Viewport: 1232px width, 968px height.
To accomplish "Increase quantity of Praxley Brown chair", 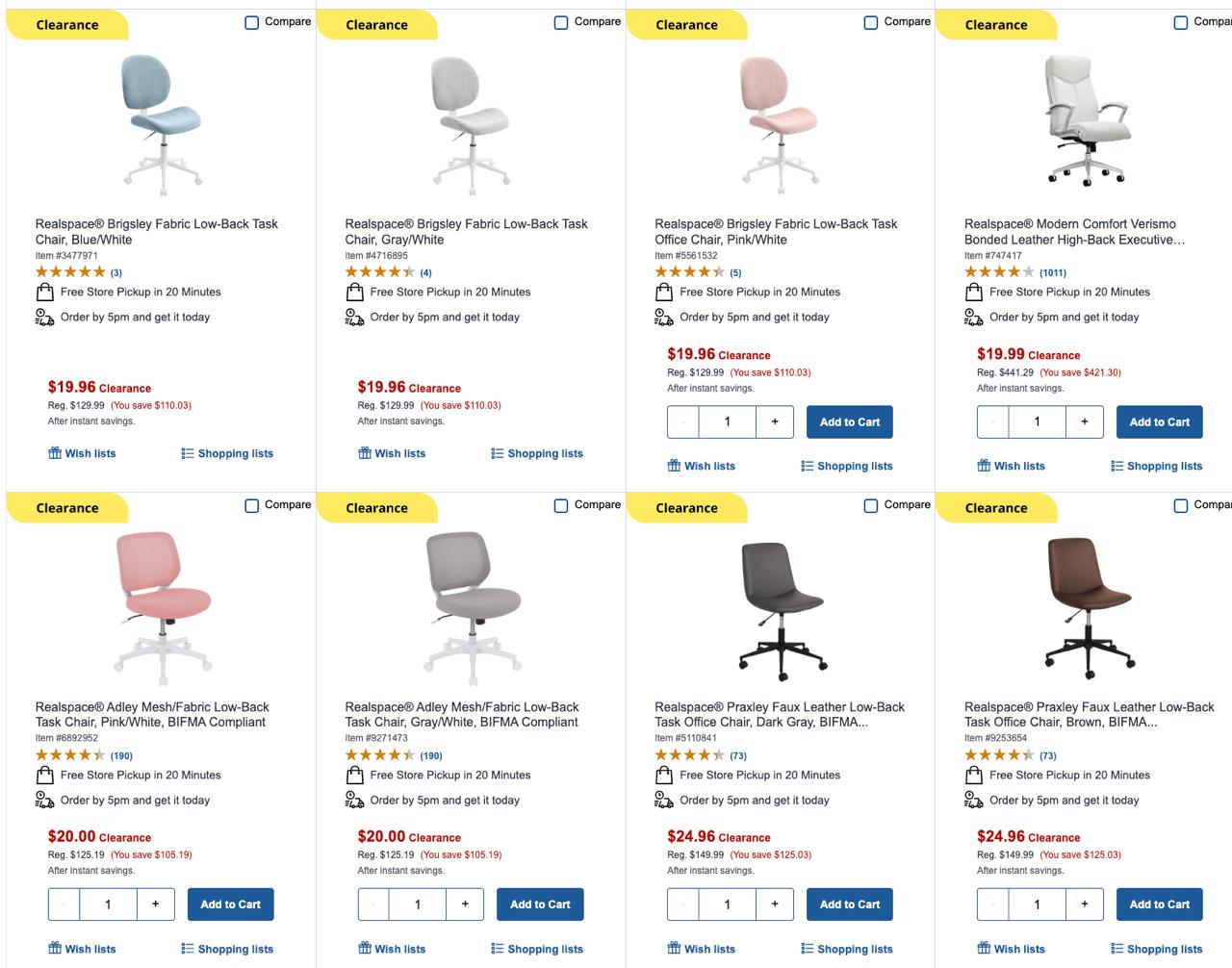I will [1085, 904].
